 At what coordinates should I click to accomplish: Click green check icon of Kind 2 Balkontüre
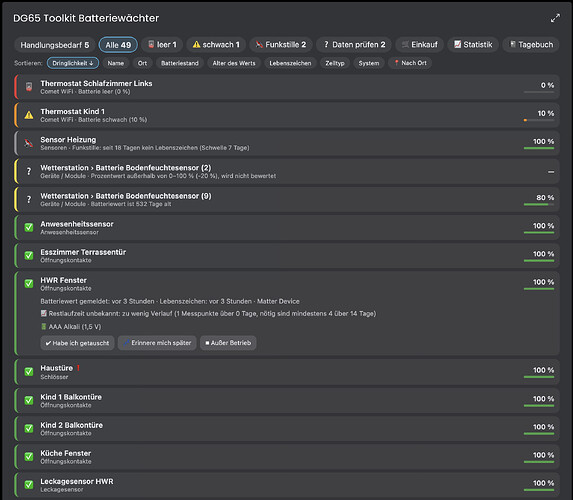[29, 428]
